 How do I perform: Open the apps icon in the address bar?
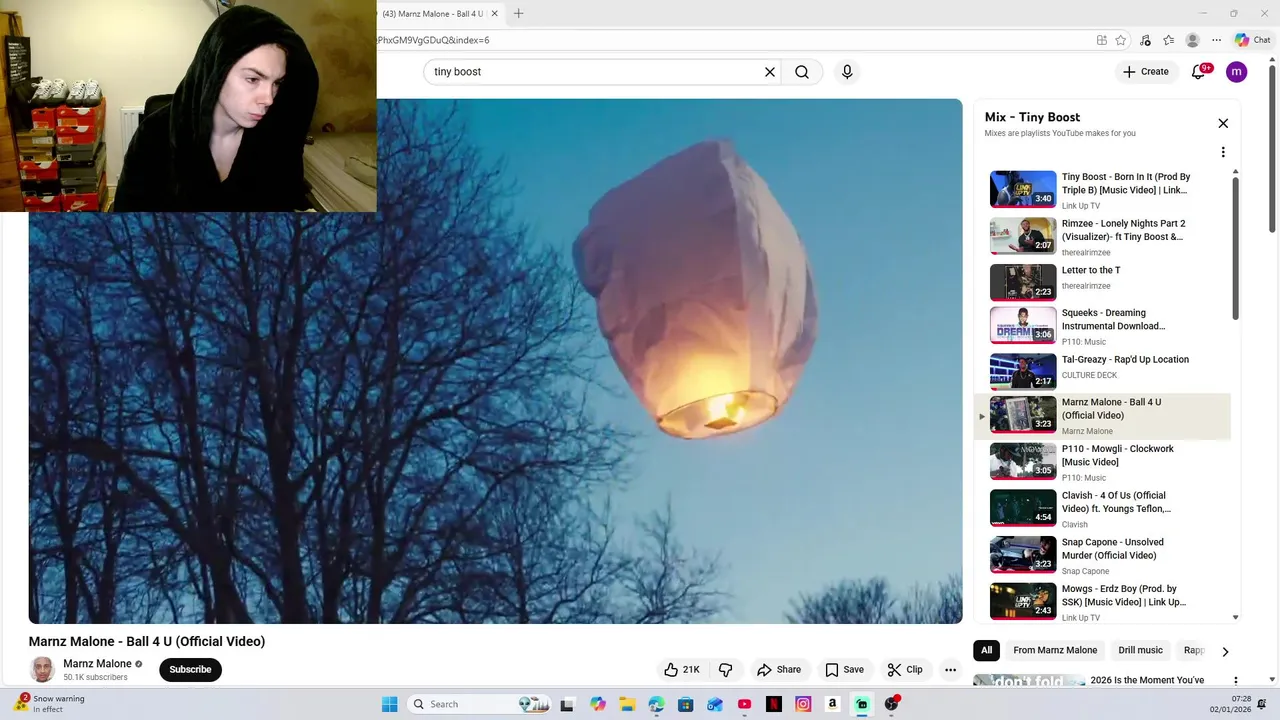pyautogui.click(x=1101, y=40)
